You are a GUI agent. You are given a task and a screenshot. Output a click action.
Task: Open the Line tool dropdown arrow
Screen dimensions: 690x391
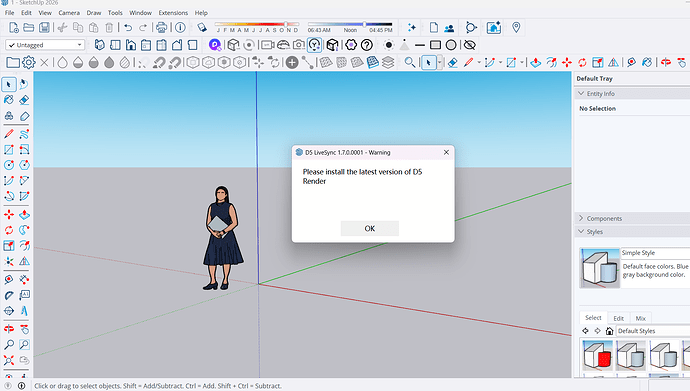click(479, 62)
